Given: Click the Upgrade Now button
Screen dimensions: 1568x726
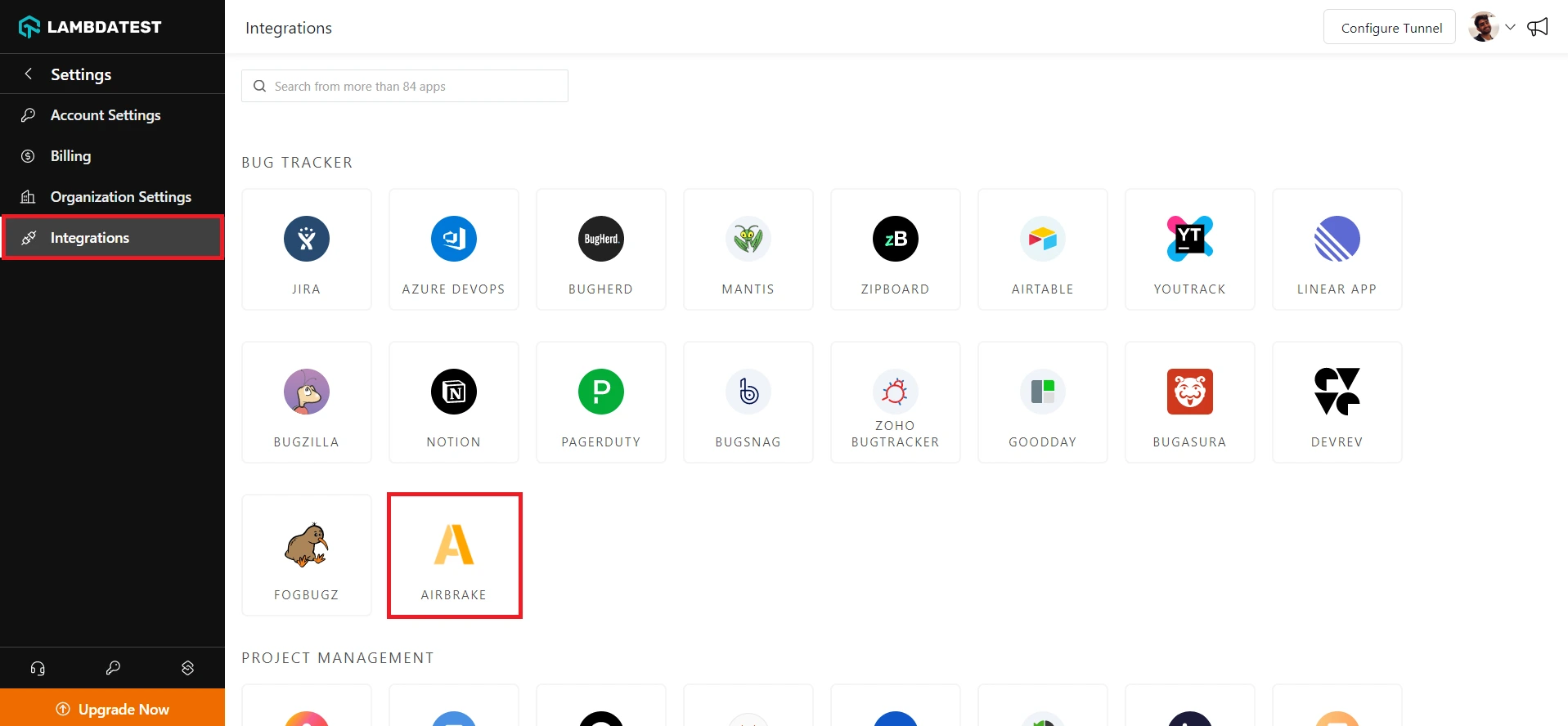Looking at the screenshot, I should (113, 709).
